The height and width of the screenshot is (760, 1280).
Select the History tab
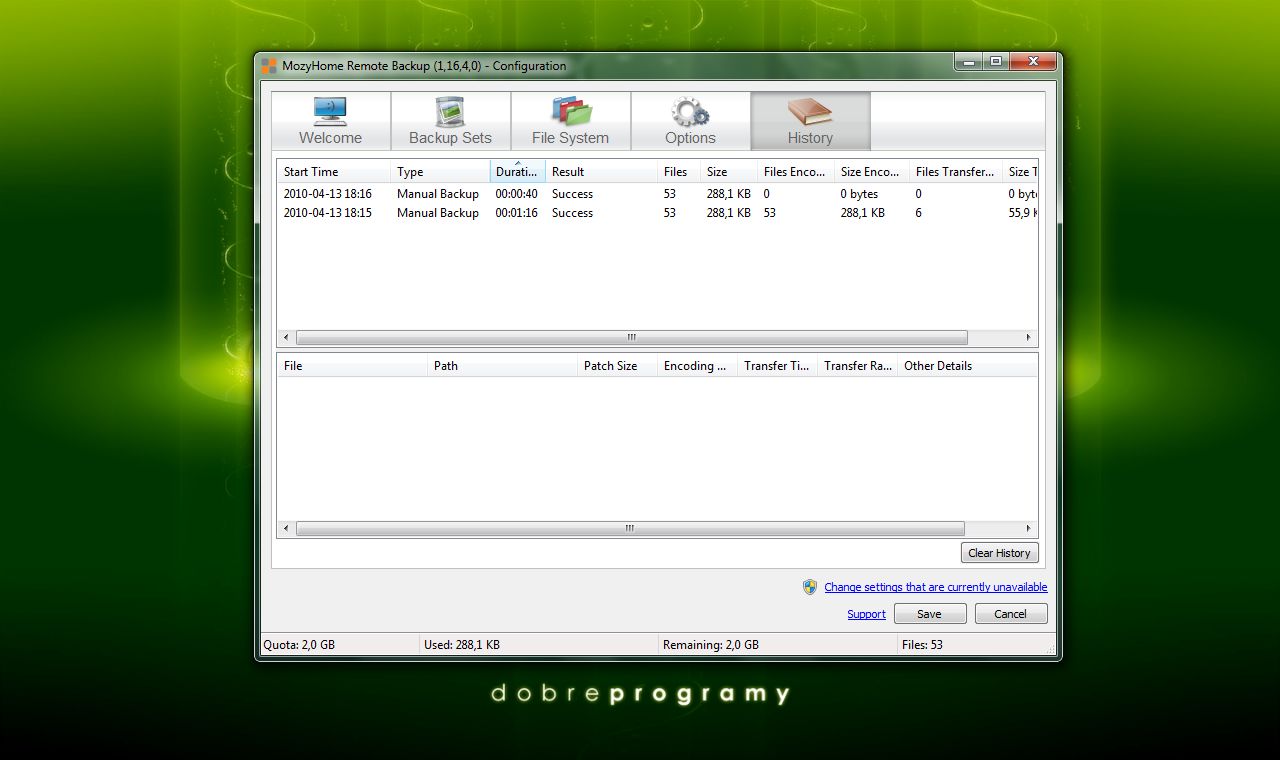tap(811, 121)
